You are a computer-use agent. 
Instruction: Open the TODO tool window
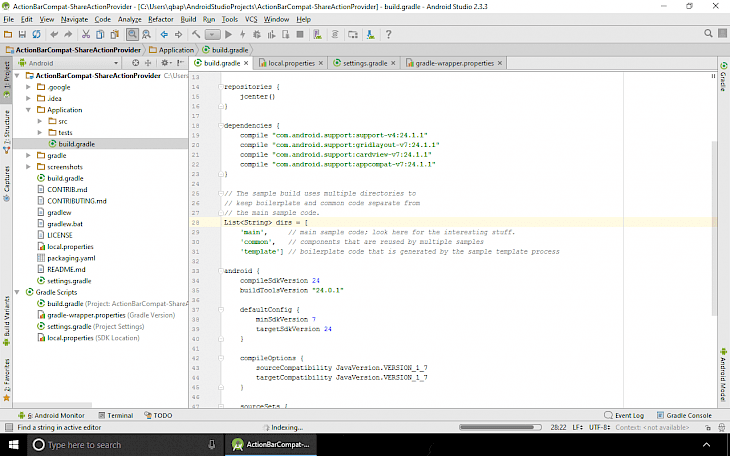[158, 415]
